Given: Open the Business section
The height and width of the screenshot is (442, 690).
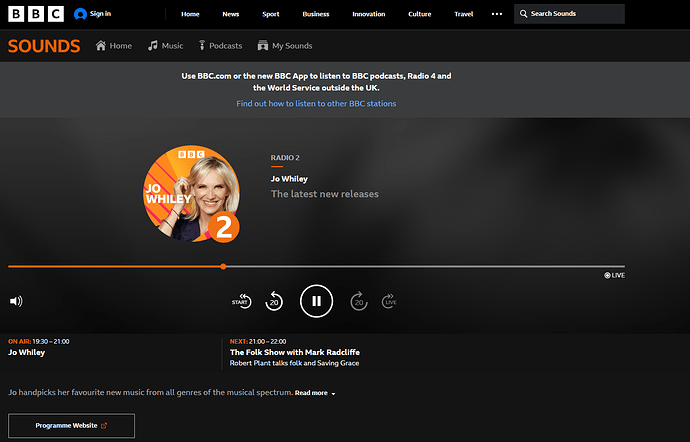Looking at the screenshot, I should [316, 14].
